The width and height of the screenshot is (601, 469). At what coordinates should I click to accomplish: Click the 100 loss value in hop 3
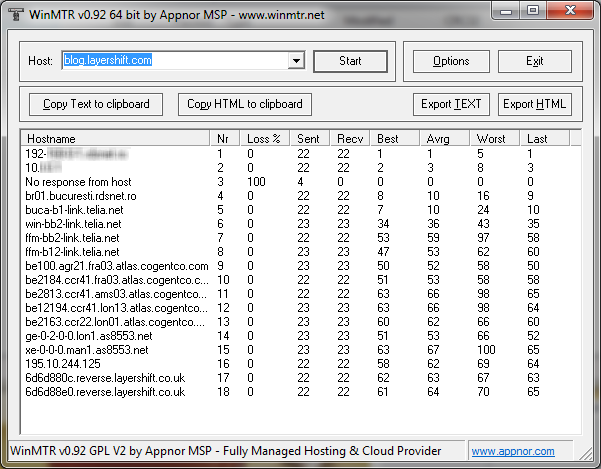point(256,182)
